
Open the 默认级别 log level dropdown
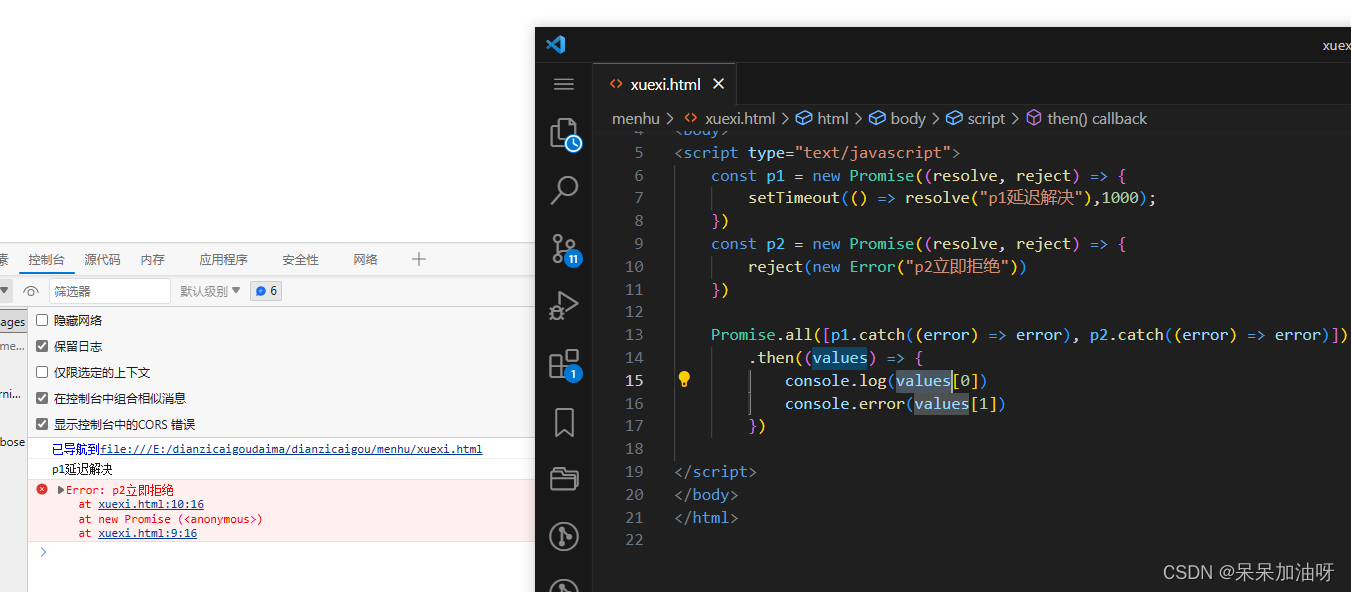coord(210,291)
